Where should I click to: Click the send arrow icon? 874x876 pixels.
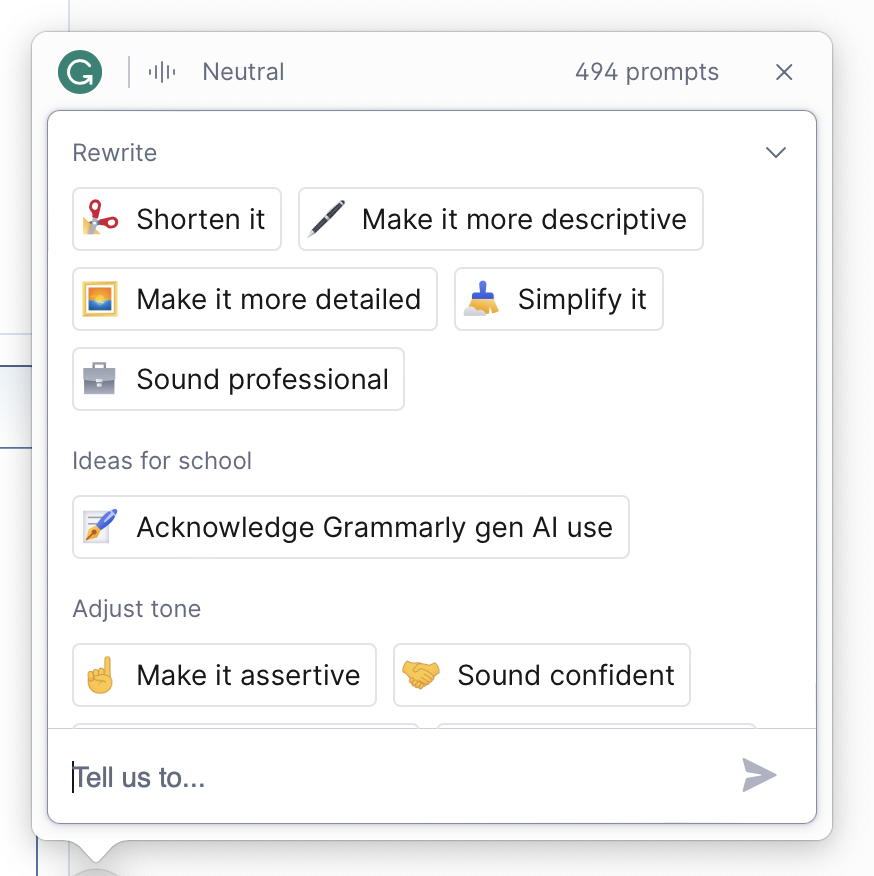click(759, 775)
